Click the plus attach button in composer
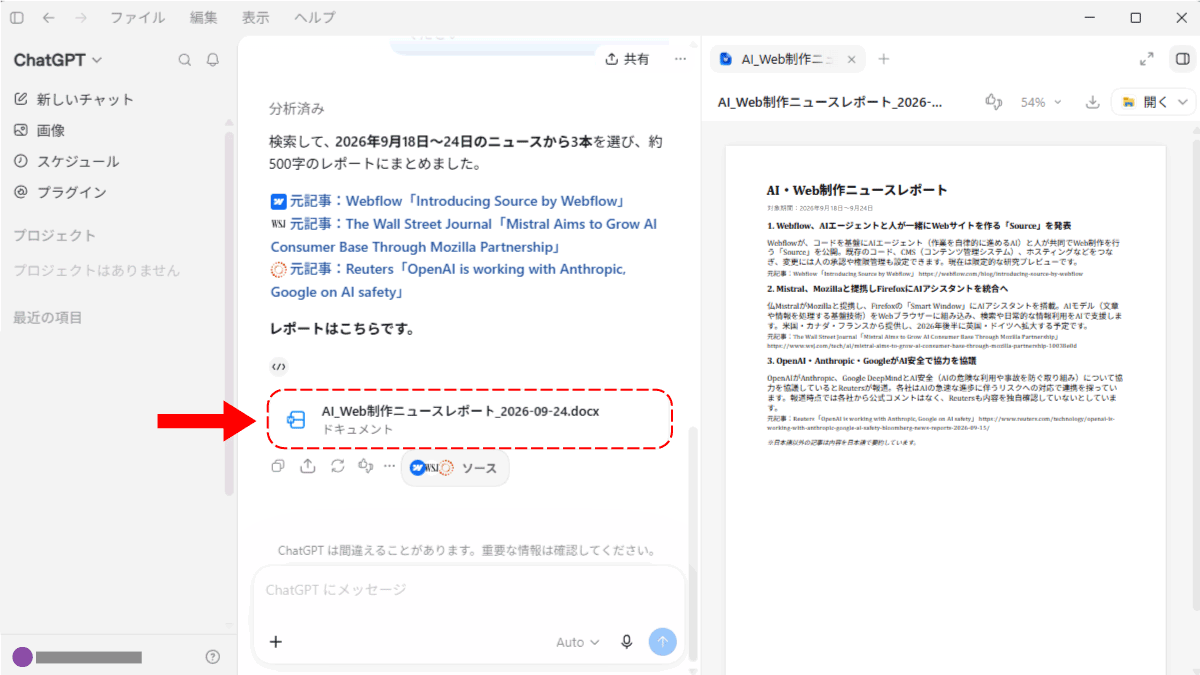The height and width of the screenshot is (675, 1200). pos(276,642)
